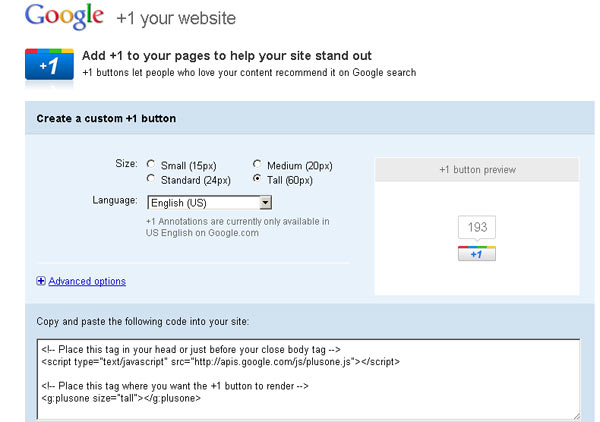Click the '+1 Annotations are currently only available' note
Screen dimensions: 600x422
click(x=238, y=227)
